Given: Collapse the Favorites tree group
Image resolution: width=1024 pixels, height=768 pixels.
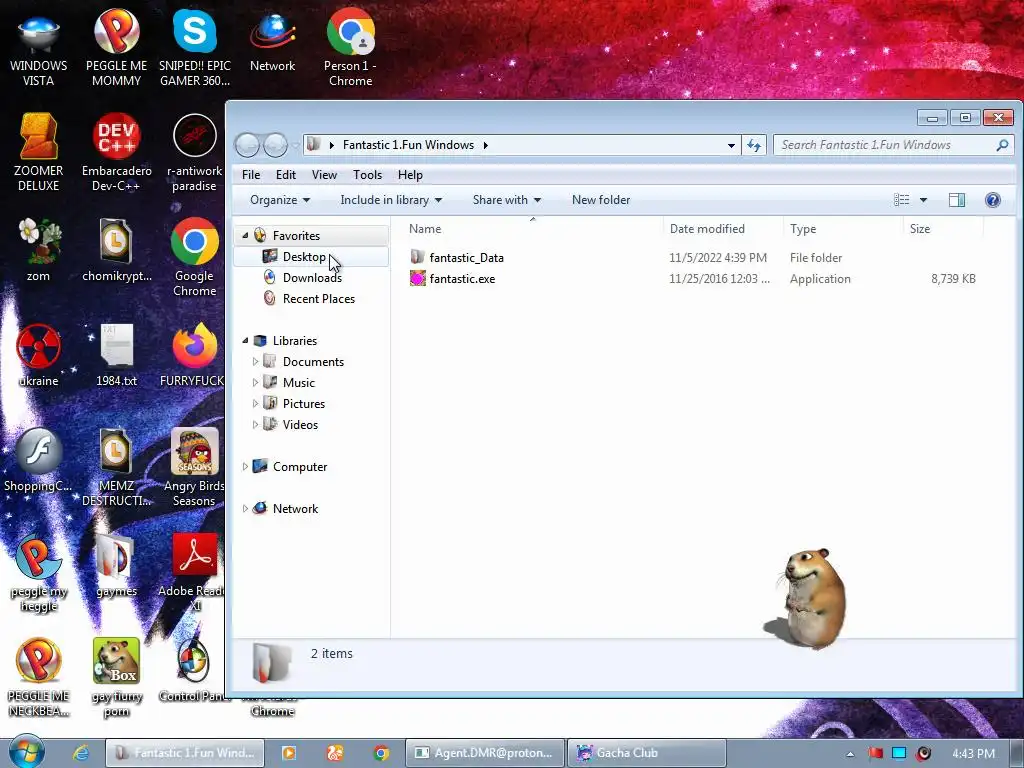Looking at the screenshot, I should point(245,236).
